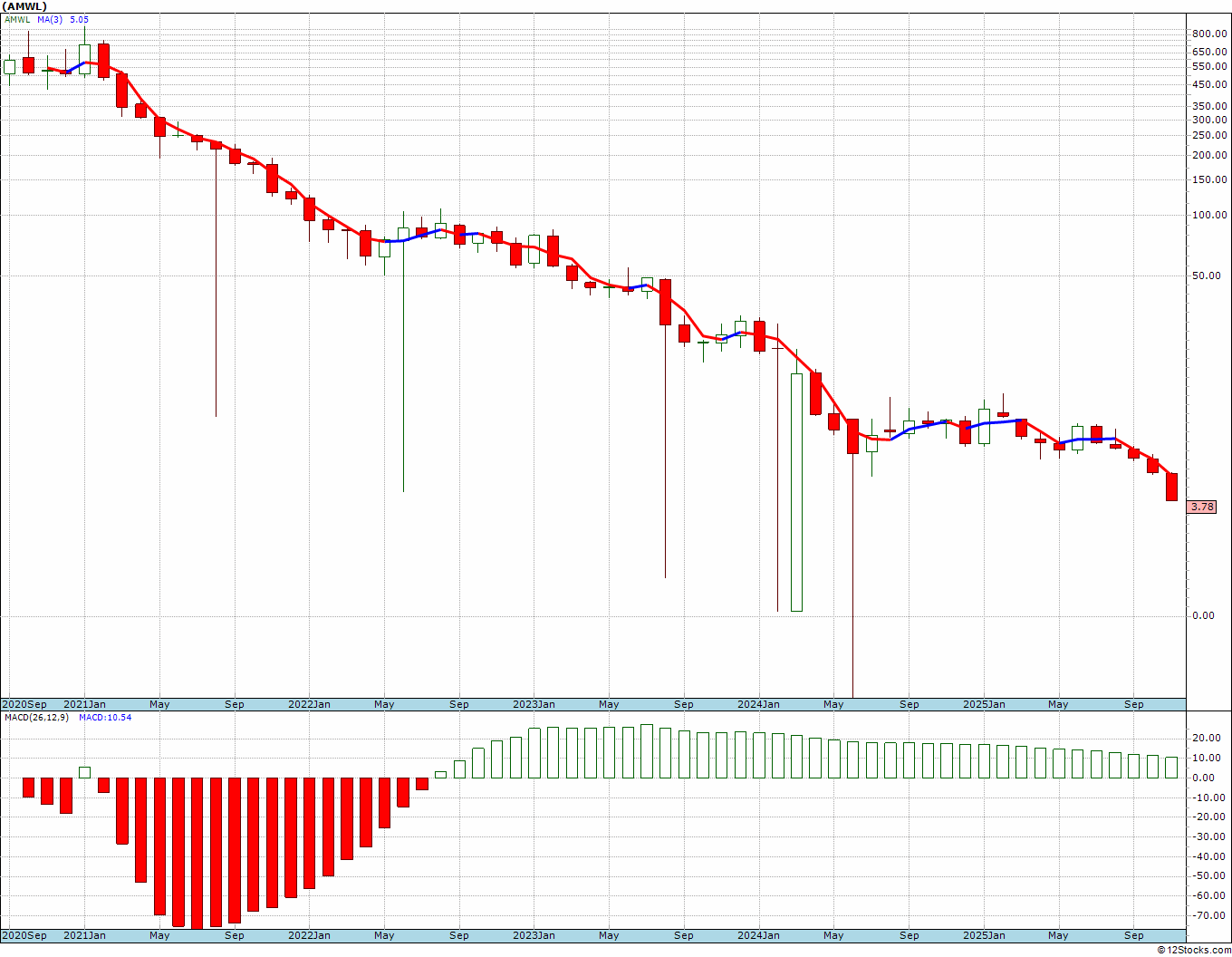Select the 150.00 price axis label
1232x957 pixels.
(x=1210, y=179)
